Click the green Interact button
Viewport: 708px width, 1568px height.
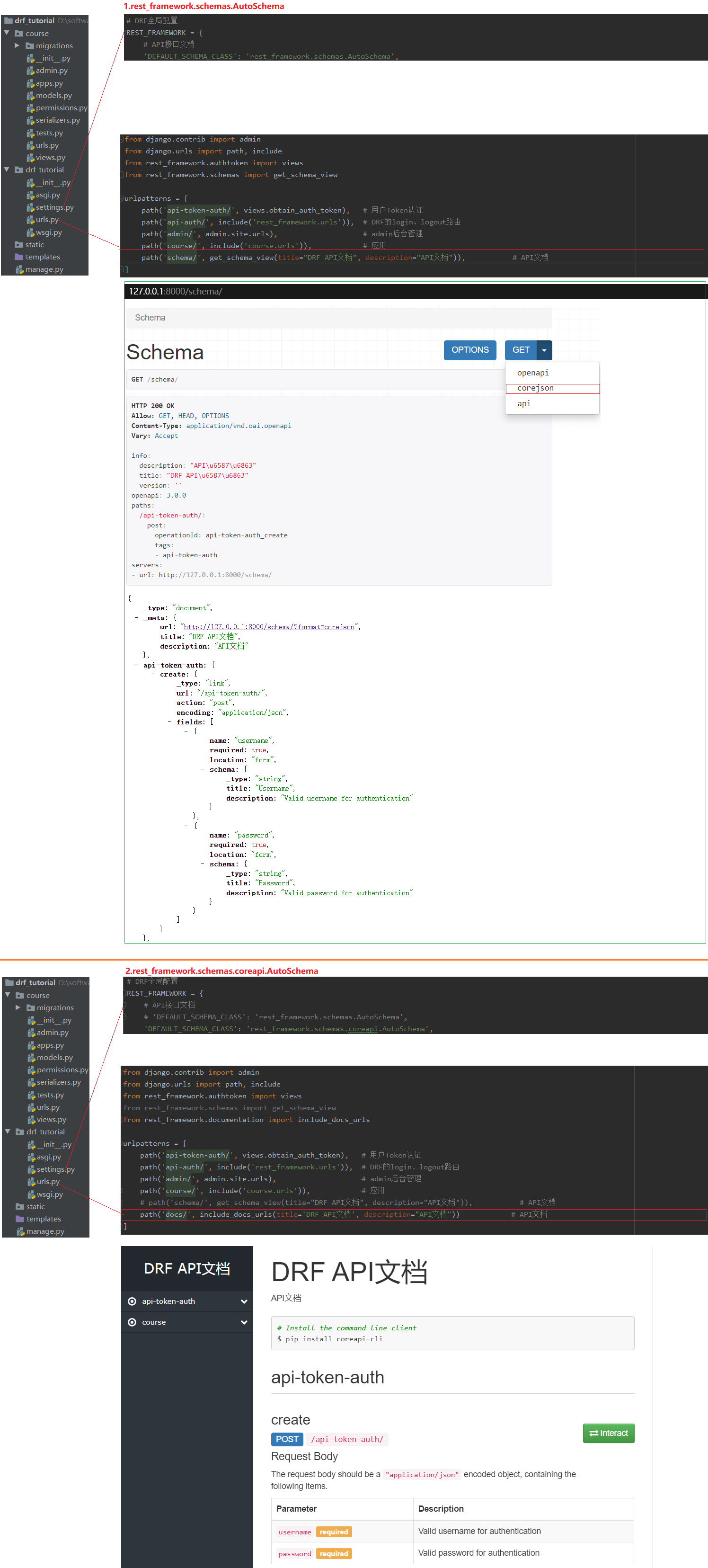608,1433
